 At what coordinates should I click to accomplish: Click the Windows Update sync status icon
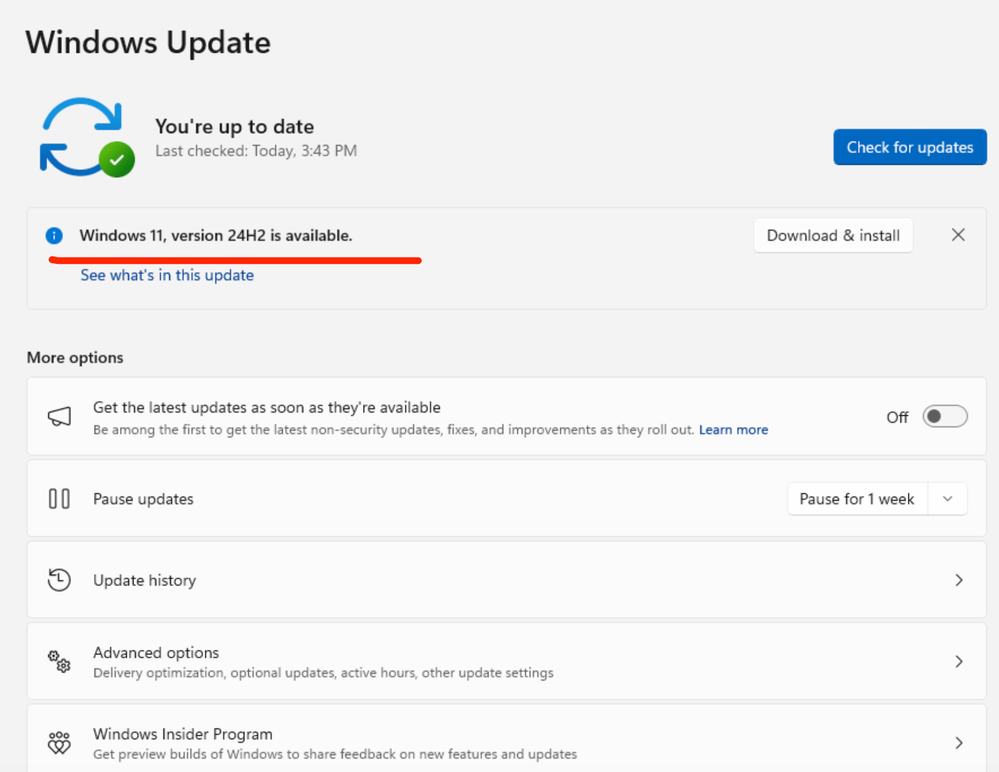(87, 137)
